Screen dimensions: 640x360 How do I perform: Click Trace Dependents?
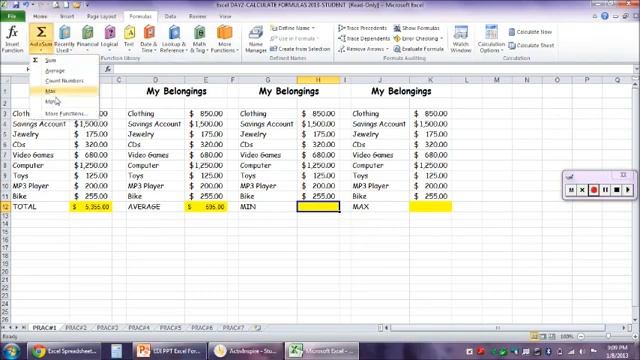(364, 38)
